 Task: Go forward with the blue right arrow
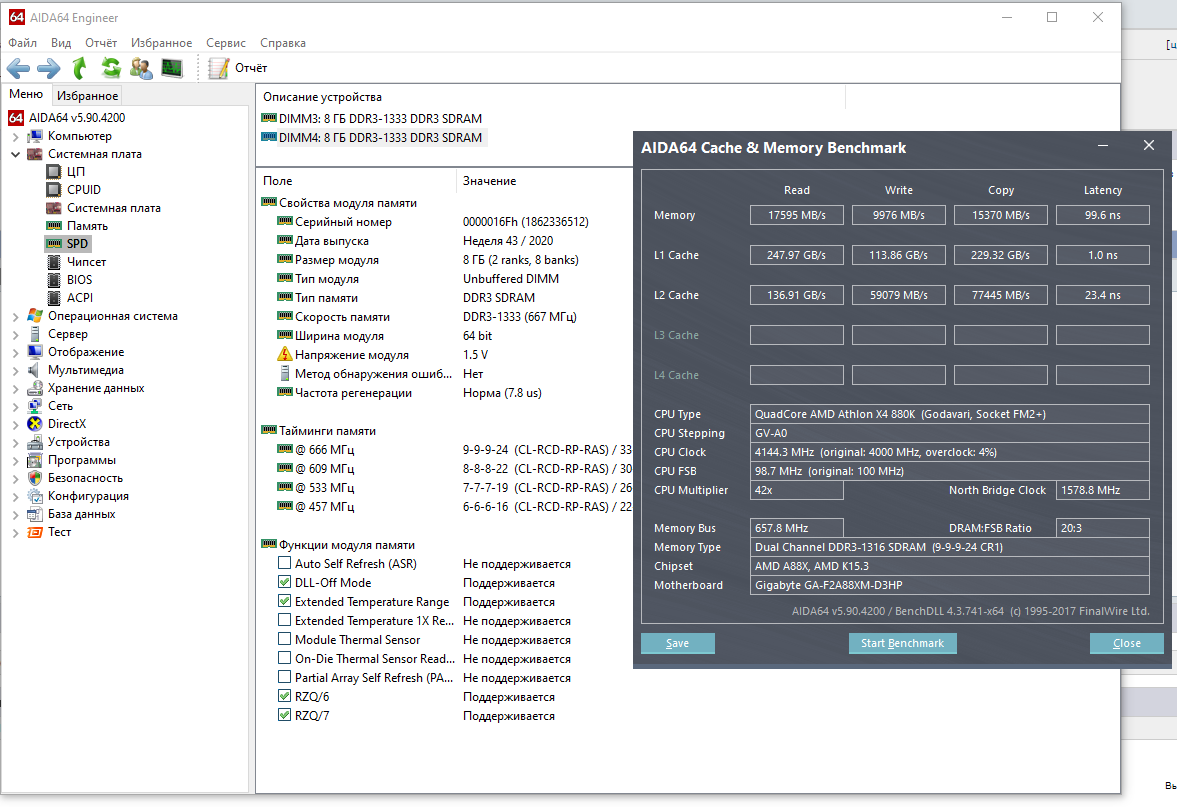(x=49, y=68)
